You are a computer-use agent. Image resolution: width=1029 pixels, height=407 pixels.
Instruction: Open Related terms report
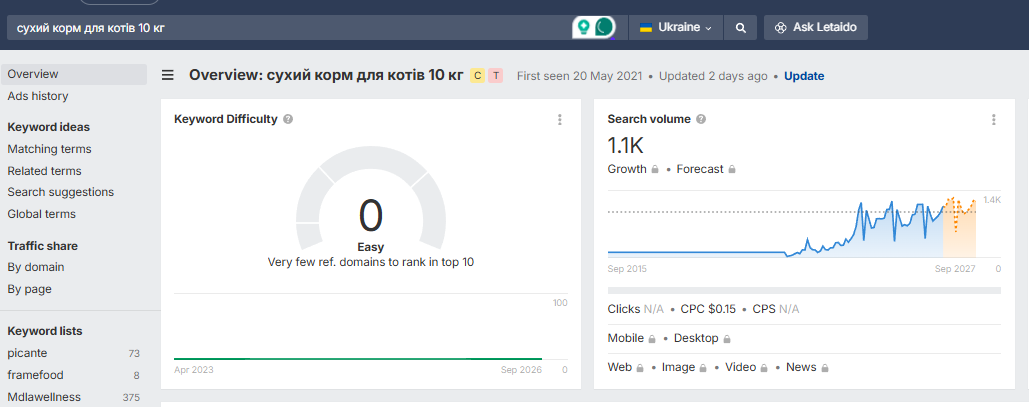pos(45,171)
